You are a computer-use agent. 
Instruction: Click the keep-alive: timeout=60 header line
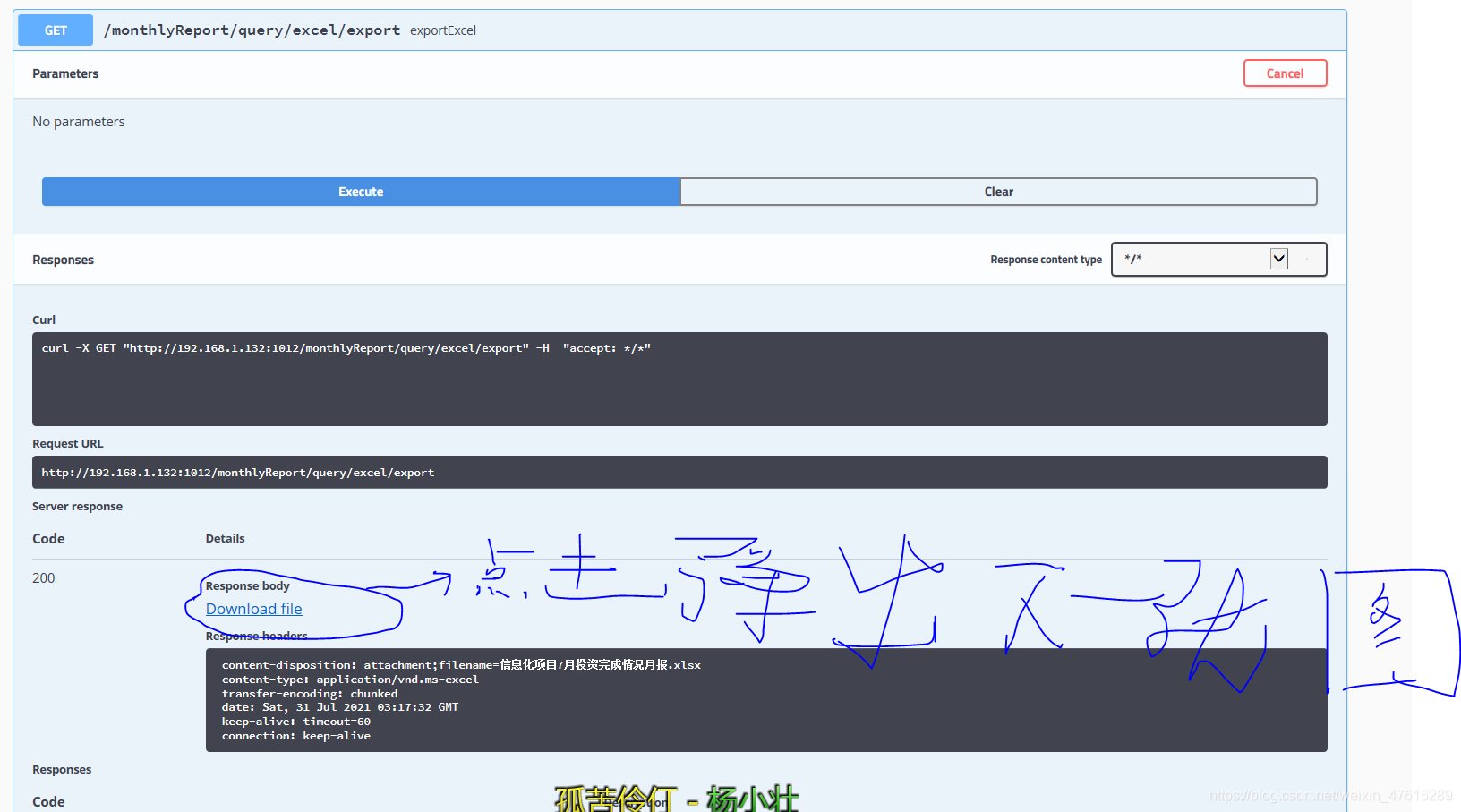coord(296,722)
